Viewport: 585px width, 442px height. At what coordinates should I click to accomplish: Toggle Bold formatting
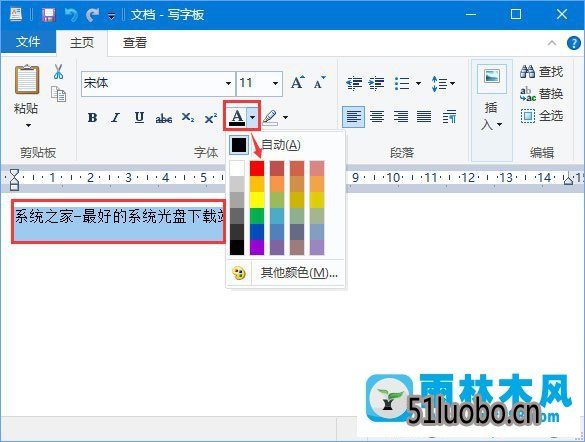pos(93,118)
